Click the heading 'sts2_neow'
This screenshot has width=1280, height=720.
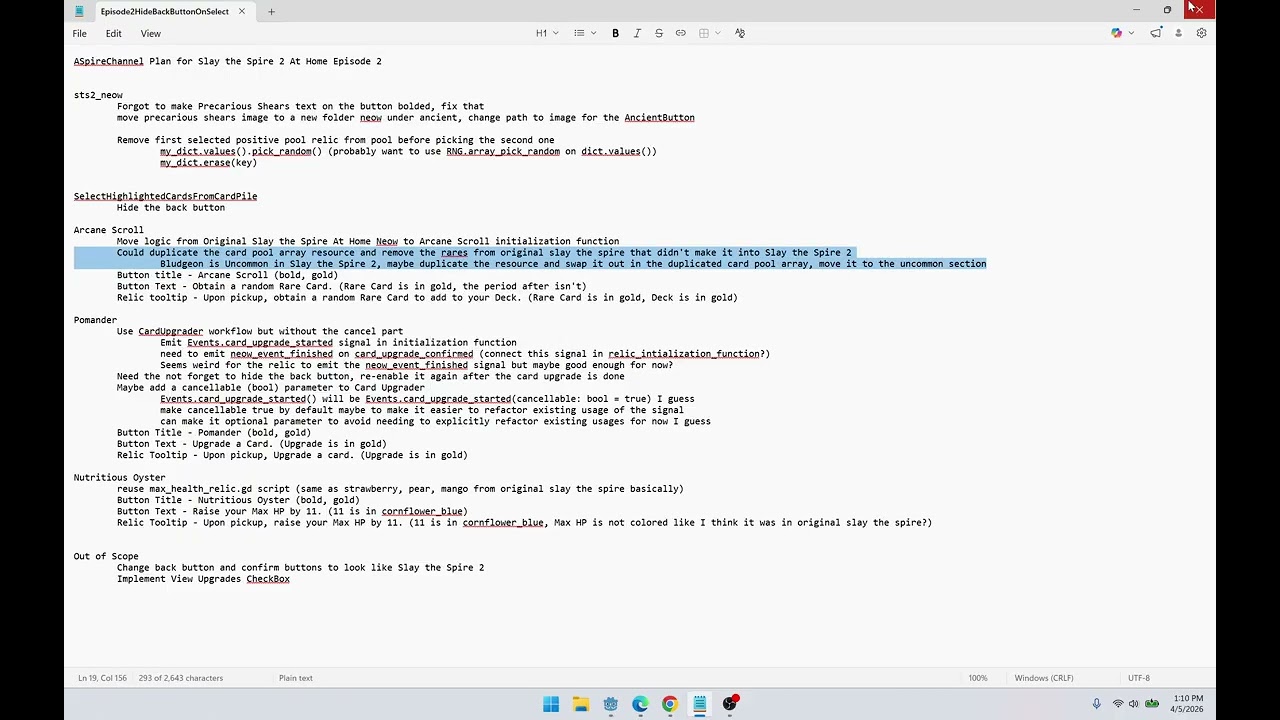(98, 95)
